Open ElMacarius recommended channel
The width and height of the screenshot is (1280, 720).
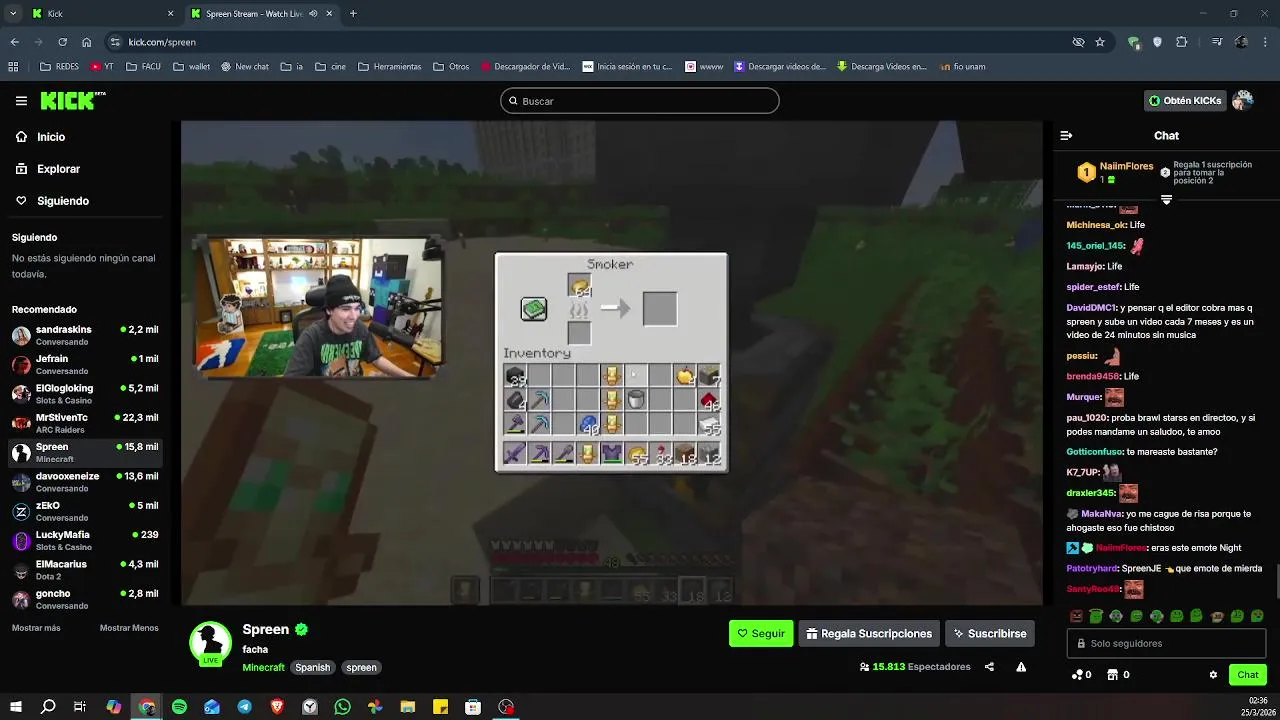[85, 570]
